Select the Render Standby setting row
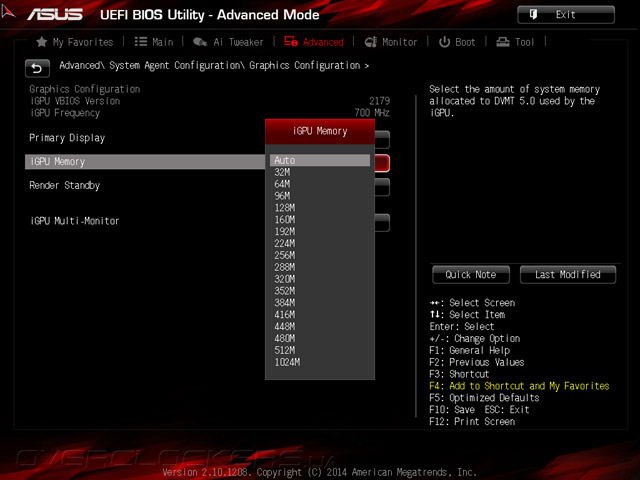The width and height of the screenshot is (640, 480). 64,185
